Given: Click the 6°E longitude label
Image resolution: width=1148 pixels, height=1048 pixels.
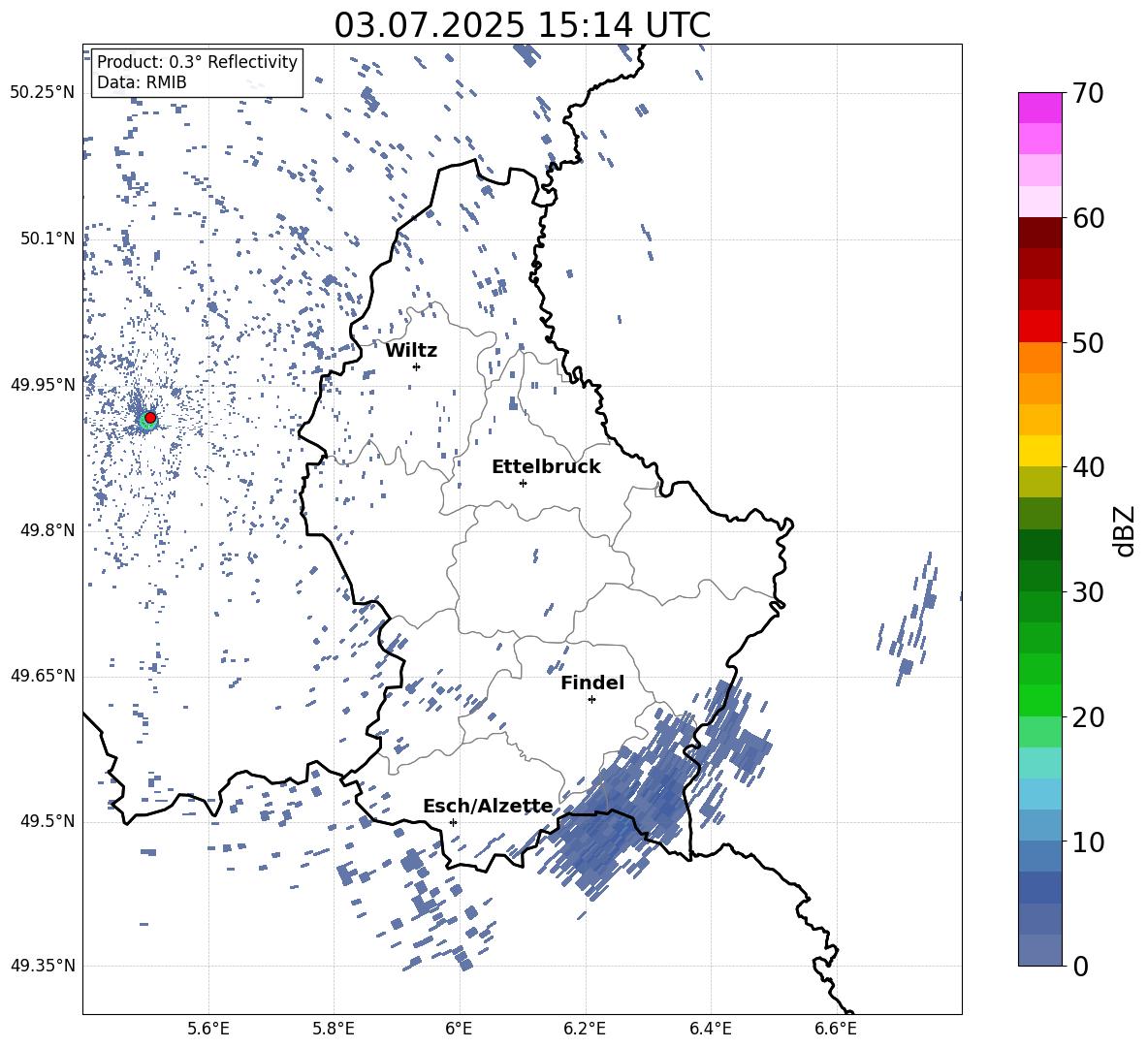Looking at the screenshot, I should click(x=459, y=1029).
